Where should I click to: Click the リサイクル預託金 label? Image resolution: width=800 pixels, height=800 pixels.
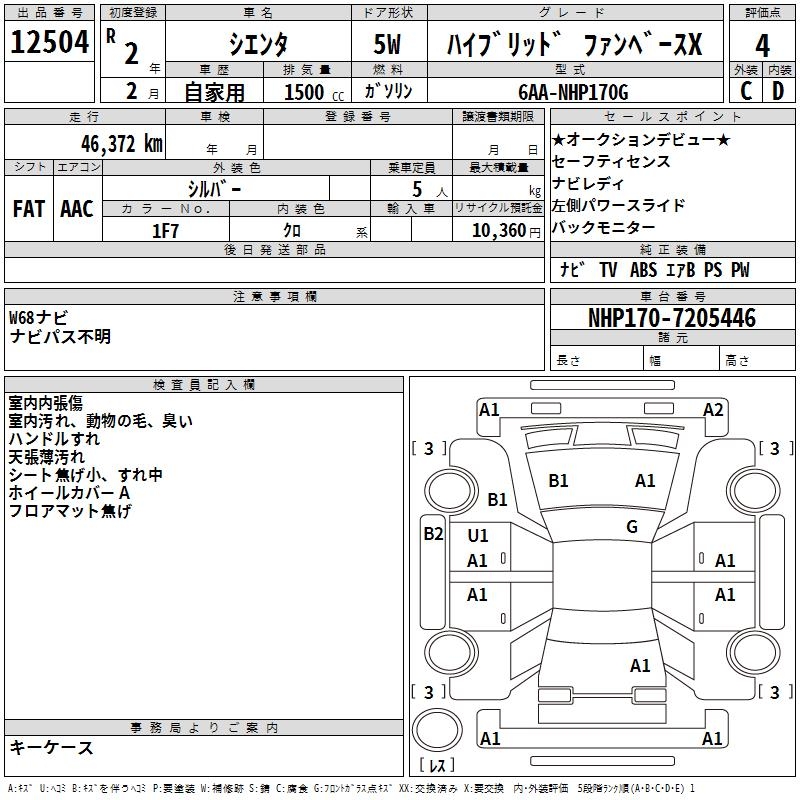click(x=498, y=208)
